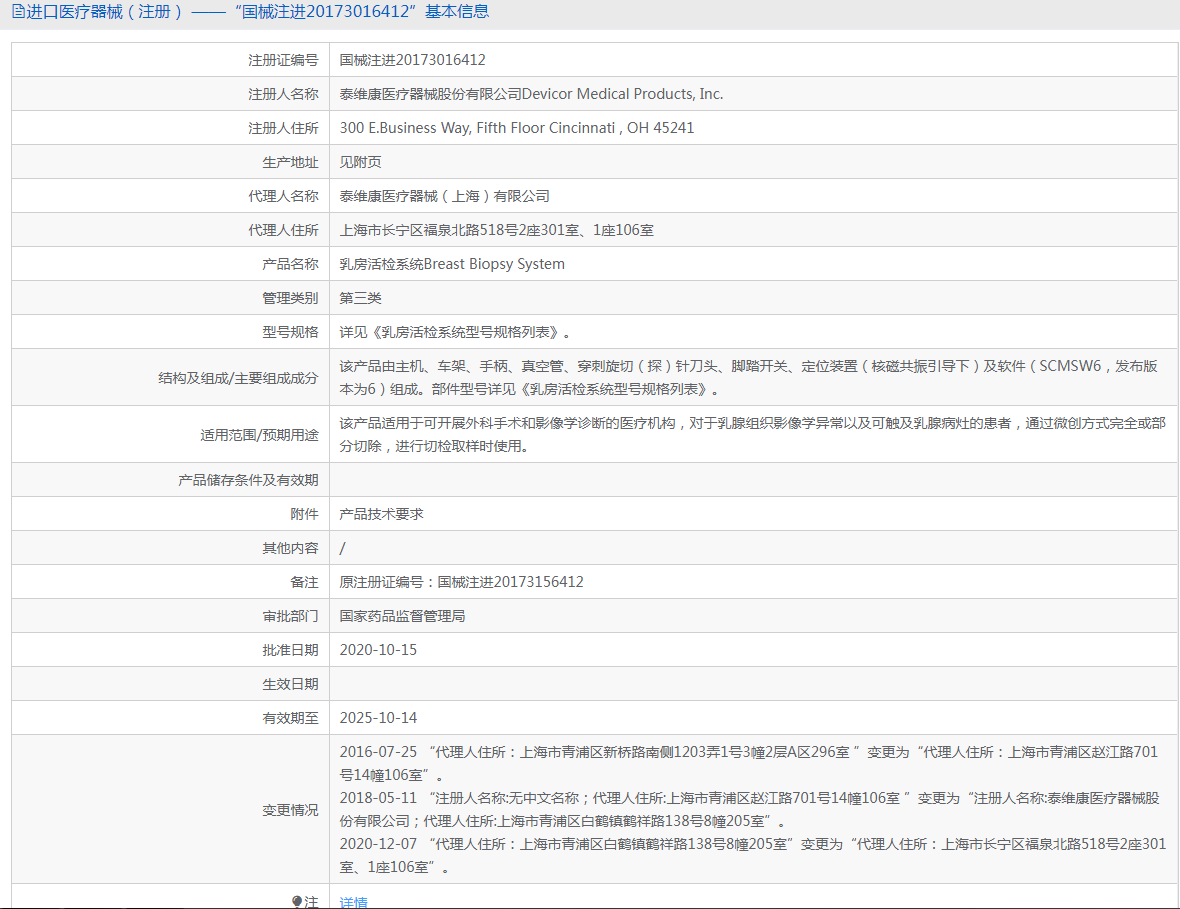Click the approval date 2020-10-15
The image size is (1180, 909).
378,650
